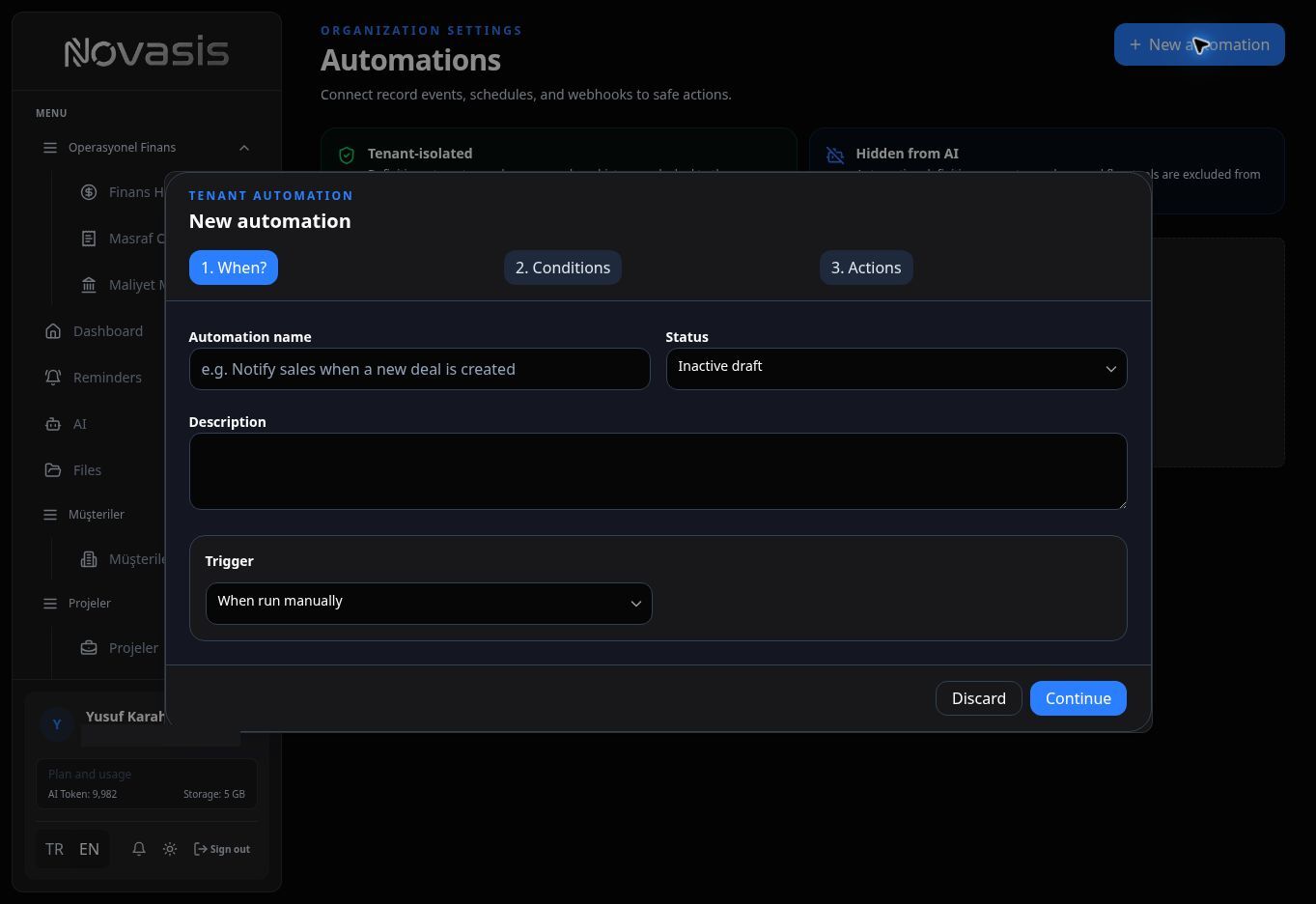
Task: Click the Dashboard home icon
Action: coord(53,331)
